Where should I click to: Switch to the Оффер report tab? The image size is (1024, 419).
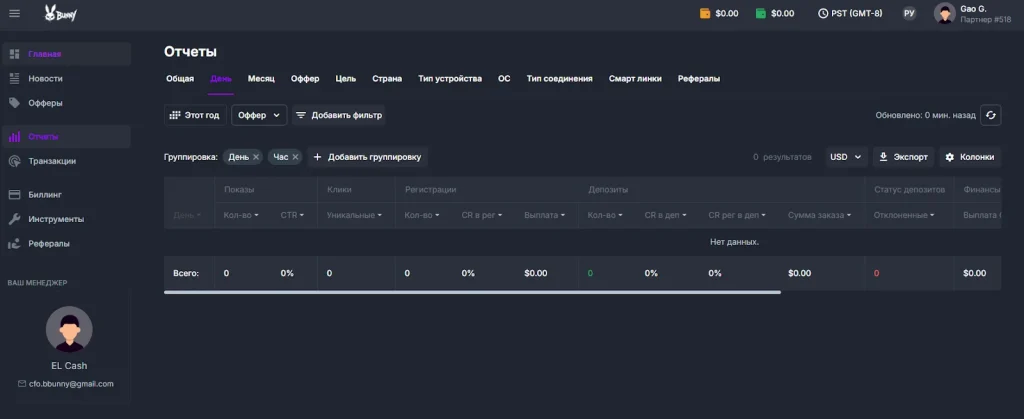click(305, 78)
